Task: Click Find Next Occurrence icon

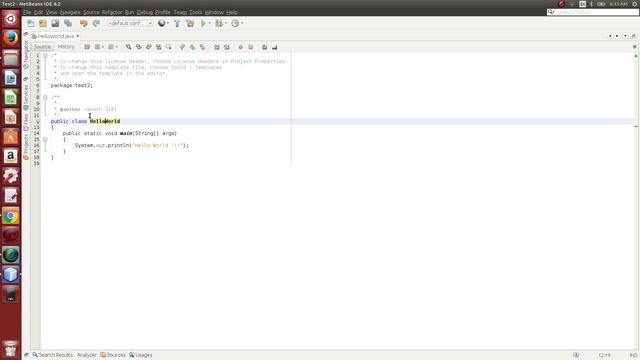Action: (x=149, y=47)
